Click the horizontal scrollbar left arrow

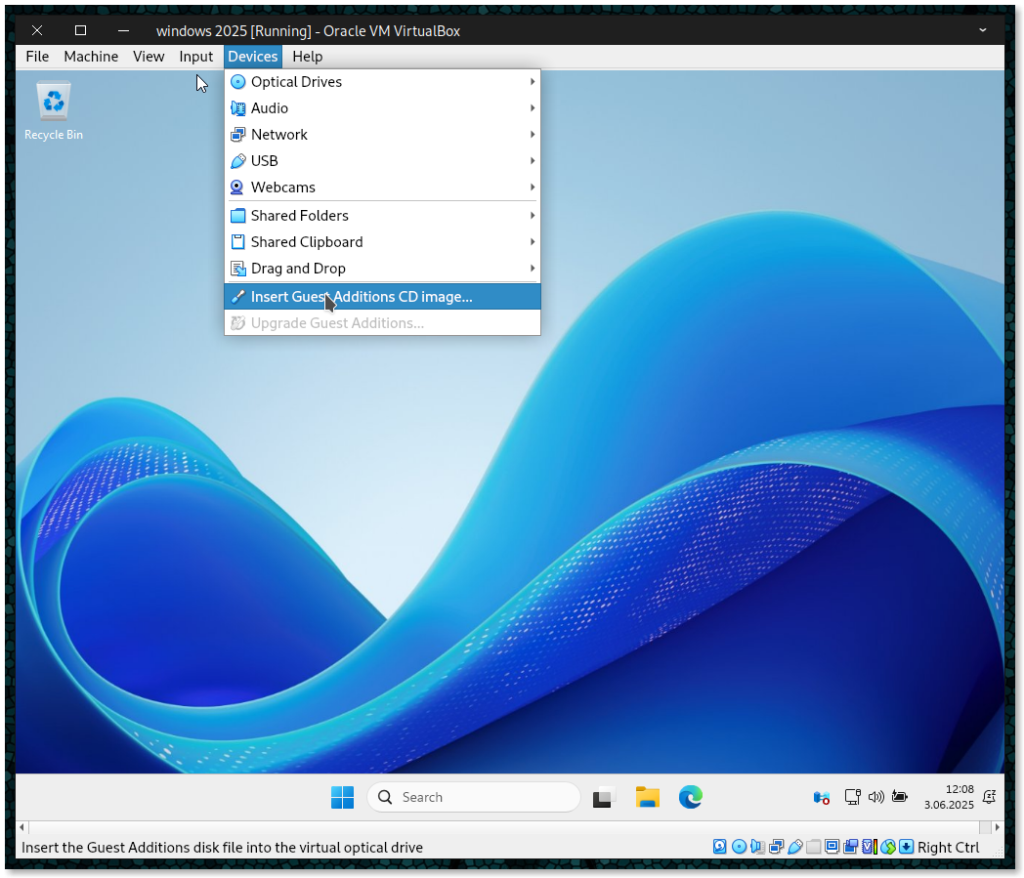(22, 827)
